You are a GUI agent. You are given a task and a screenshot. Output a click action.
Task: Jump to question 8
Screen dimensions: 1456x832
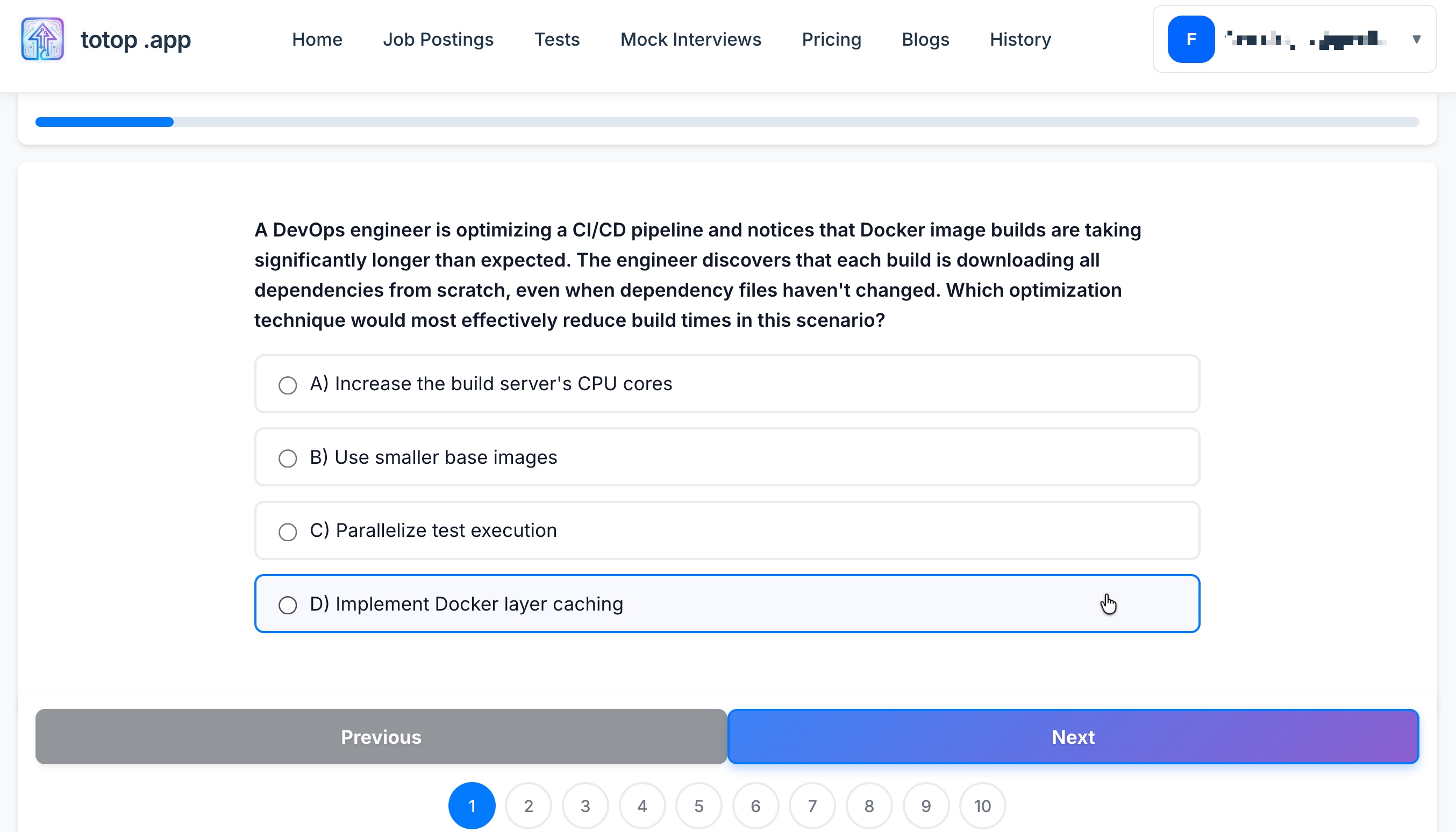click(869, 806)
